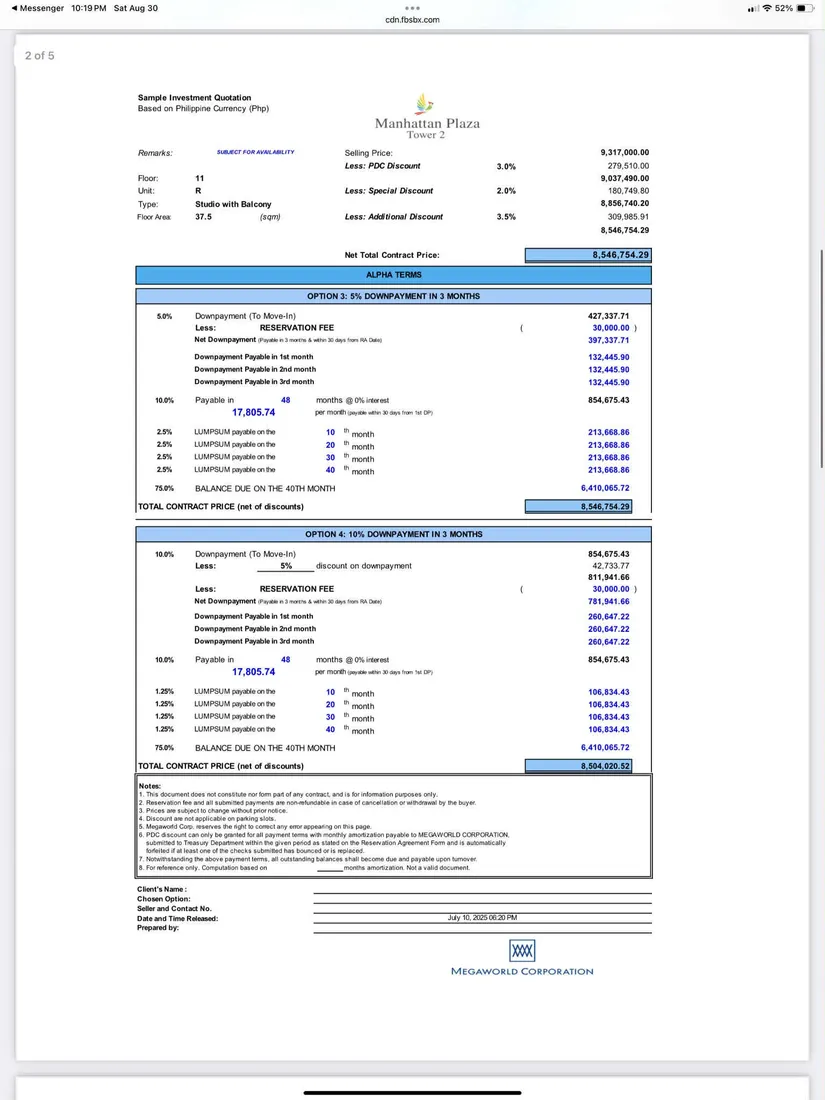Viewport: 825px width, 1100px height.
Task: Select the Option 4 10% Downpayment header
Action: [x=393, y=534]
